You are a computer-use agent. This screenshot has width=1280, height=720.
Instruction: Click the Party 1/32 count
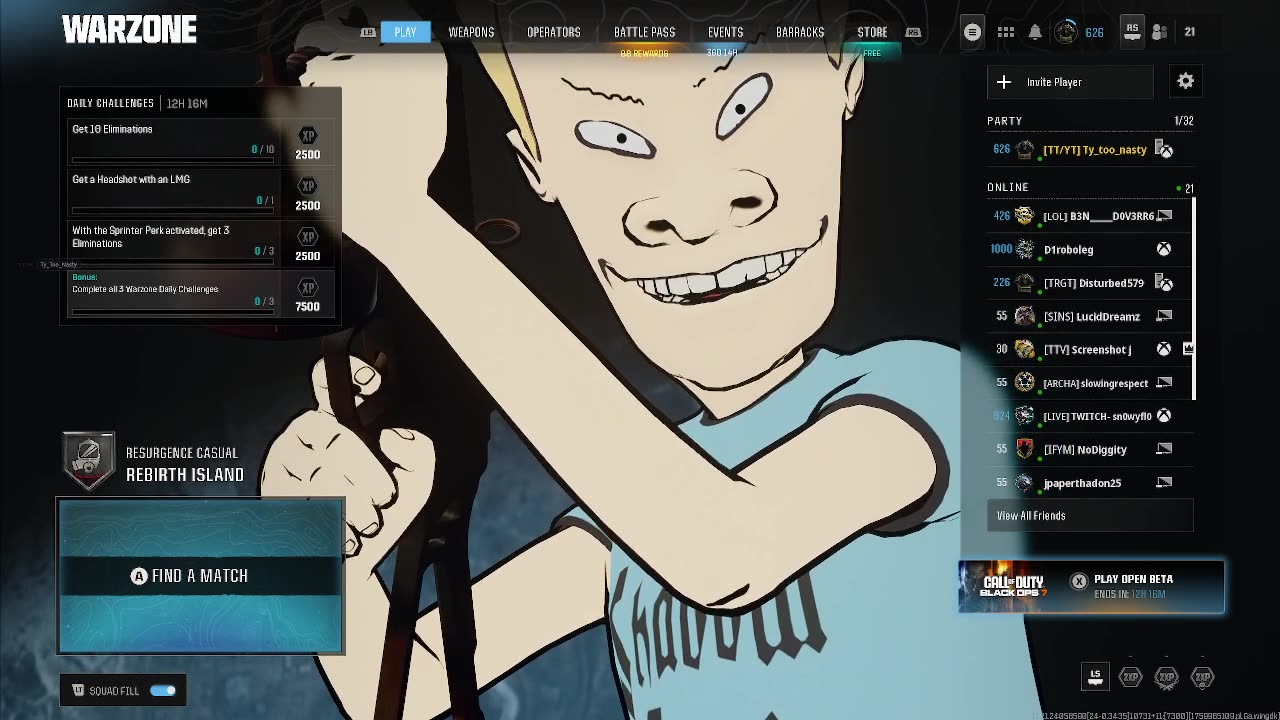(1183, 121)
